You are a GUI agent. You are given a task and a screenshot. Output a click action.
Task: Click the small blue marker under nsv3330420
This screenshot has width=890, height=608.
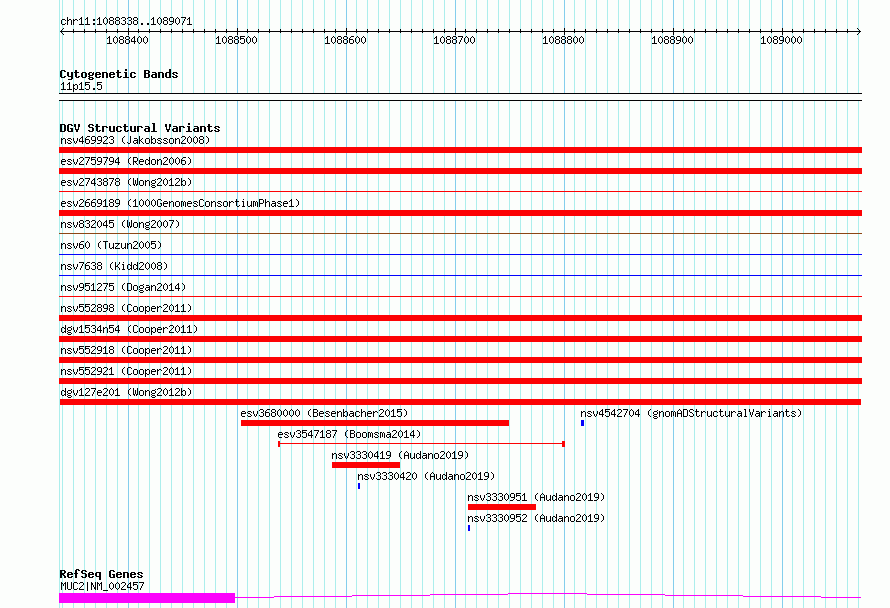359,486
